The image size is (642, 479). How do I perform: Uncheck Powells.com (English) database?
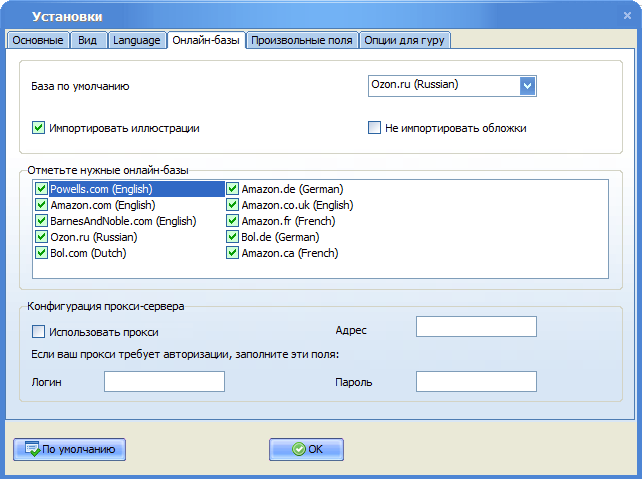[x=41, y=189]
